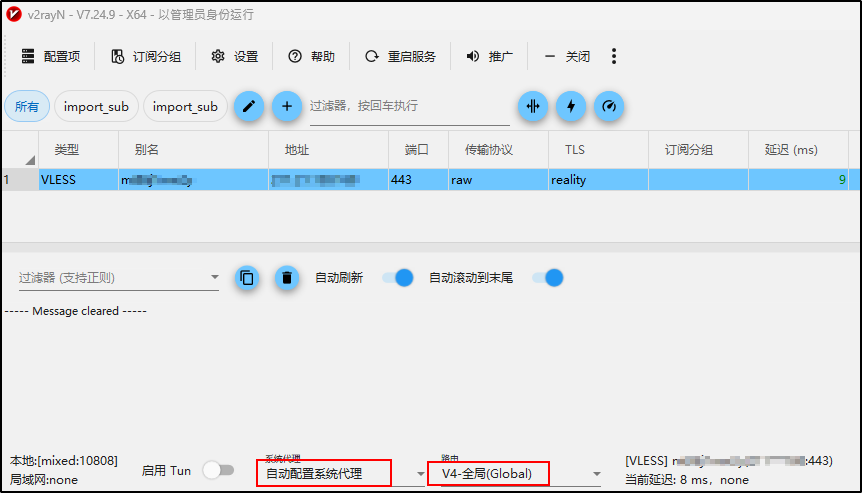Click the 重启服务 restart service button

point(400,56)
